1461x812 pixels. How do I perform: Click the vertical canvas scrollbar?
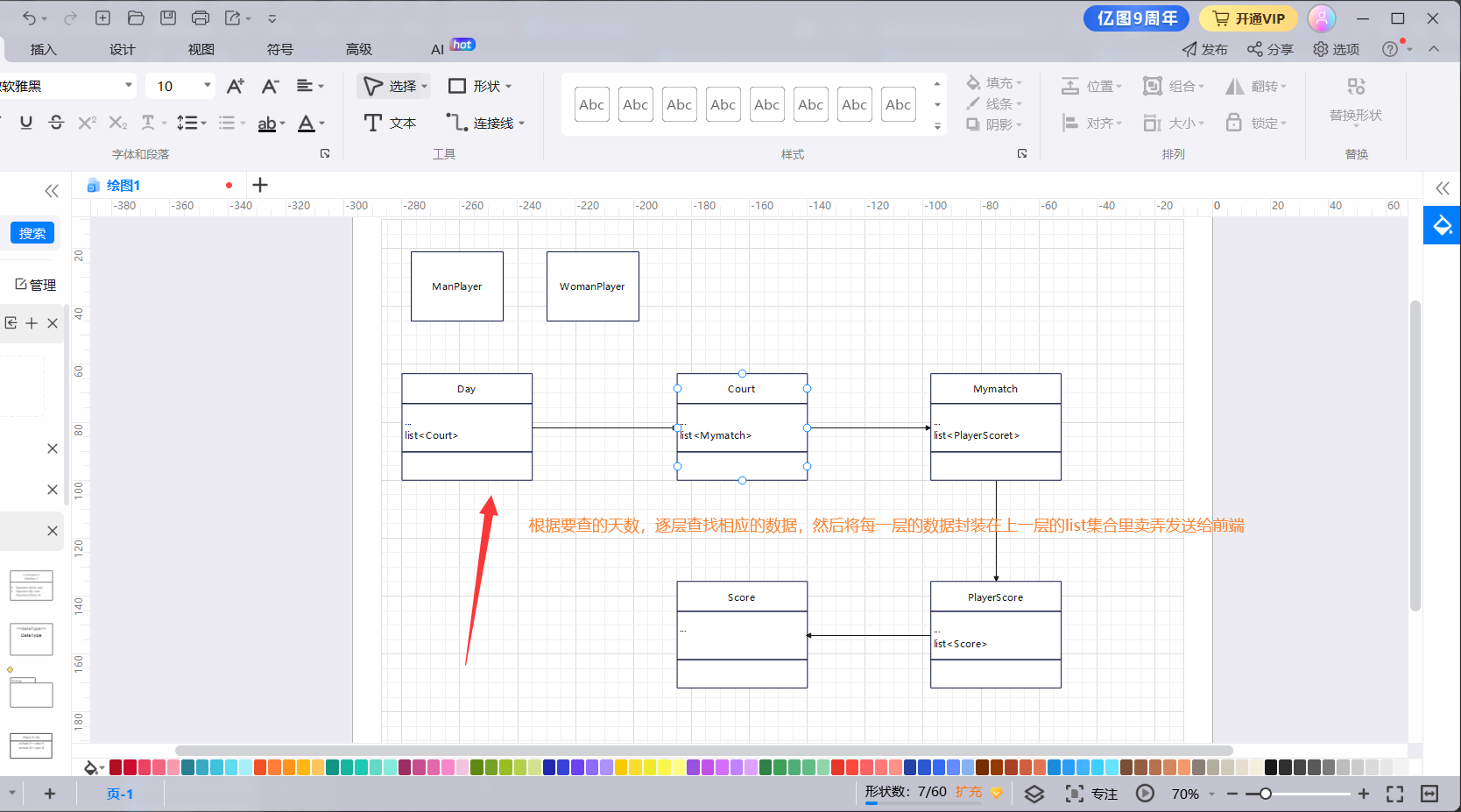pyautogui.click(x=1415, y=455)
